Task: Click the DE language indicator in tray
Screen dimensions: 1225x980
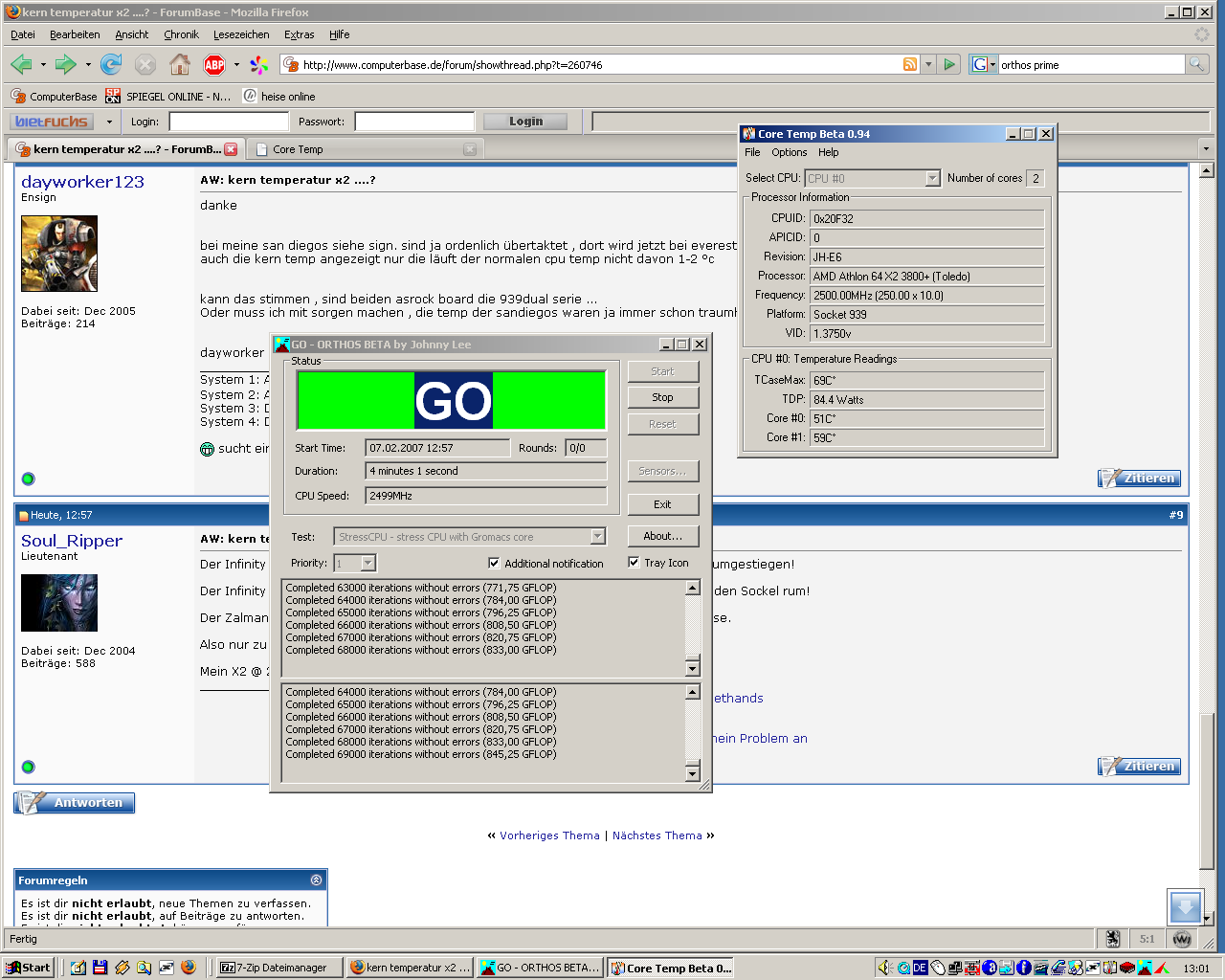Action: [920, 968]
